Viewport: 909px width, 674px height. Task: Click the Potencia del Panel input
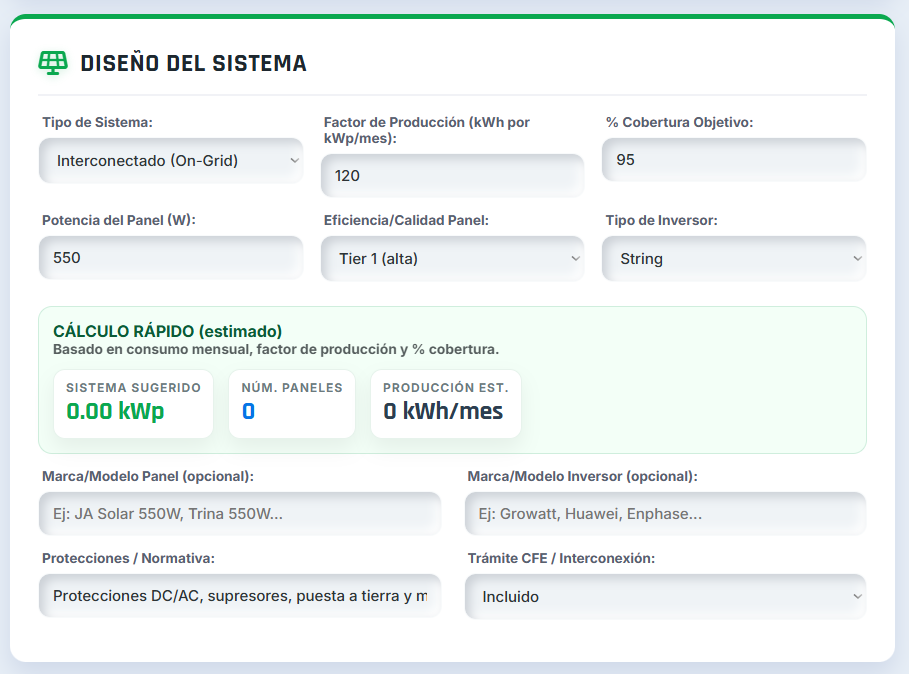tap(170, 258)
